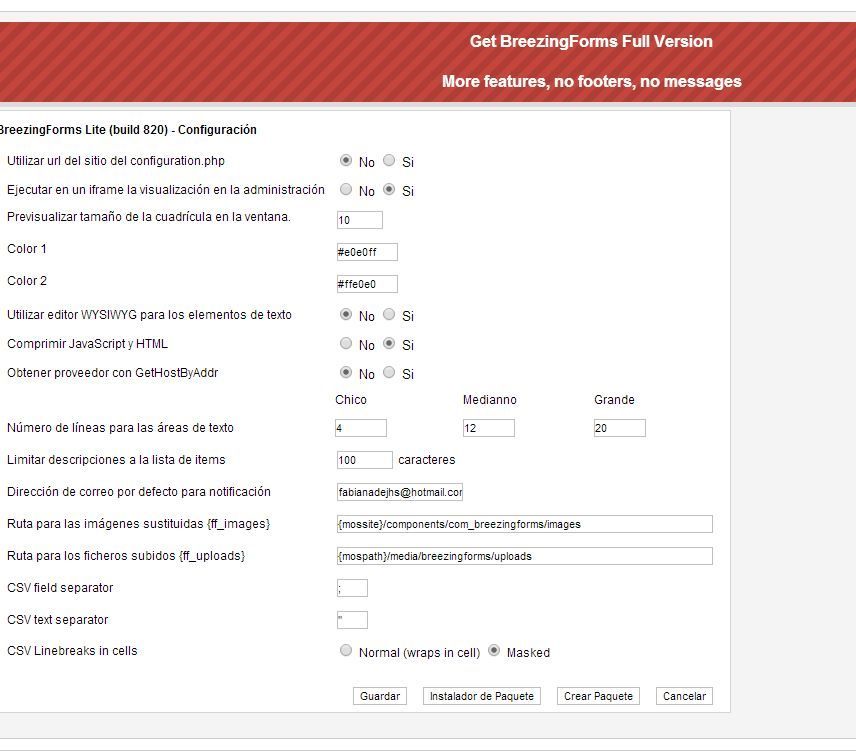Click the Grande column header
The height and width of the screenshot is (751, 856).
tap(614, 400)
